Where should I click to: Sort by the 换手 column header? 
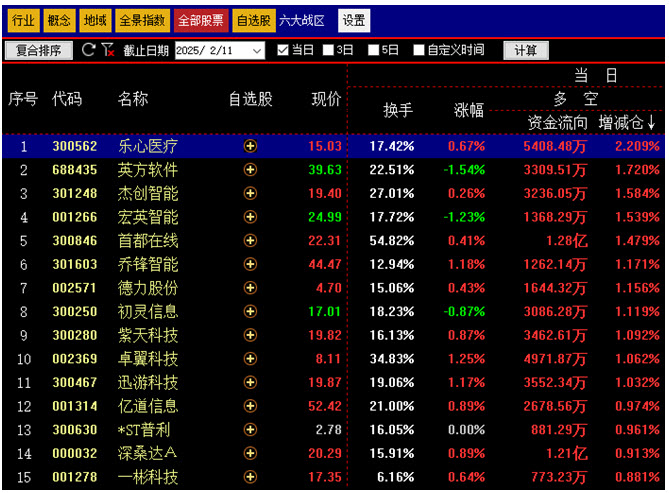pyautogui.click(x=398, y=111)
